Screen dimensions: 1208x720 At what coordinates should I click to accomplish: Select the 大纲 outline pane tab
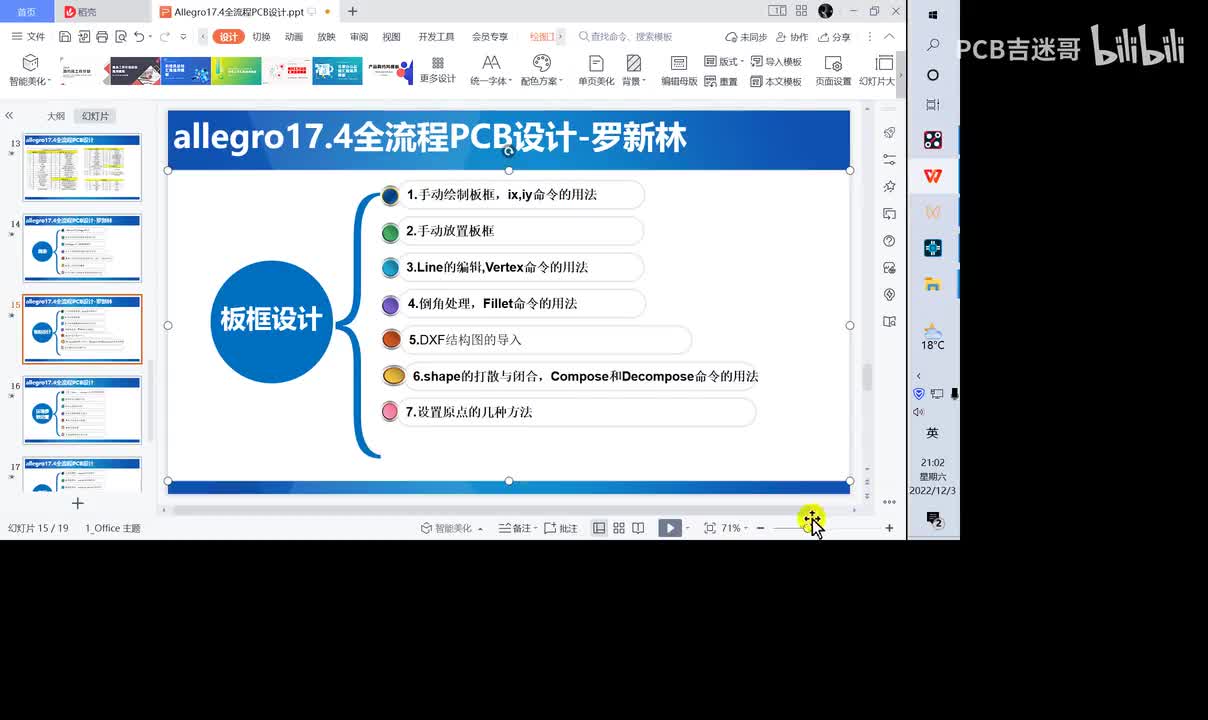(56, 116)
